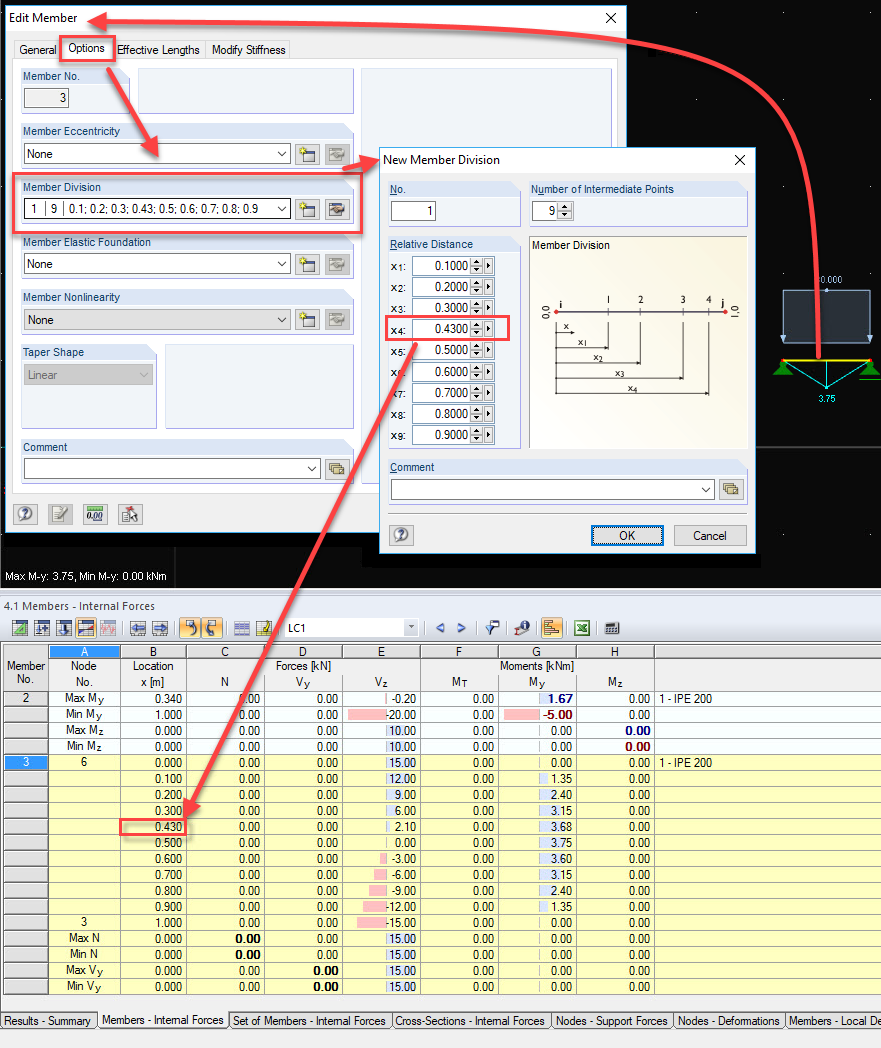Click the jump to previous table arrow icon
The width and height of the screenshot is (881, 1048).
(x=138, y=628)
